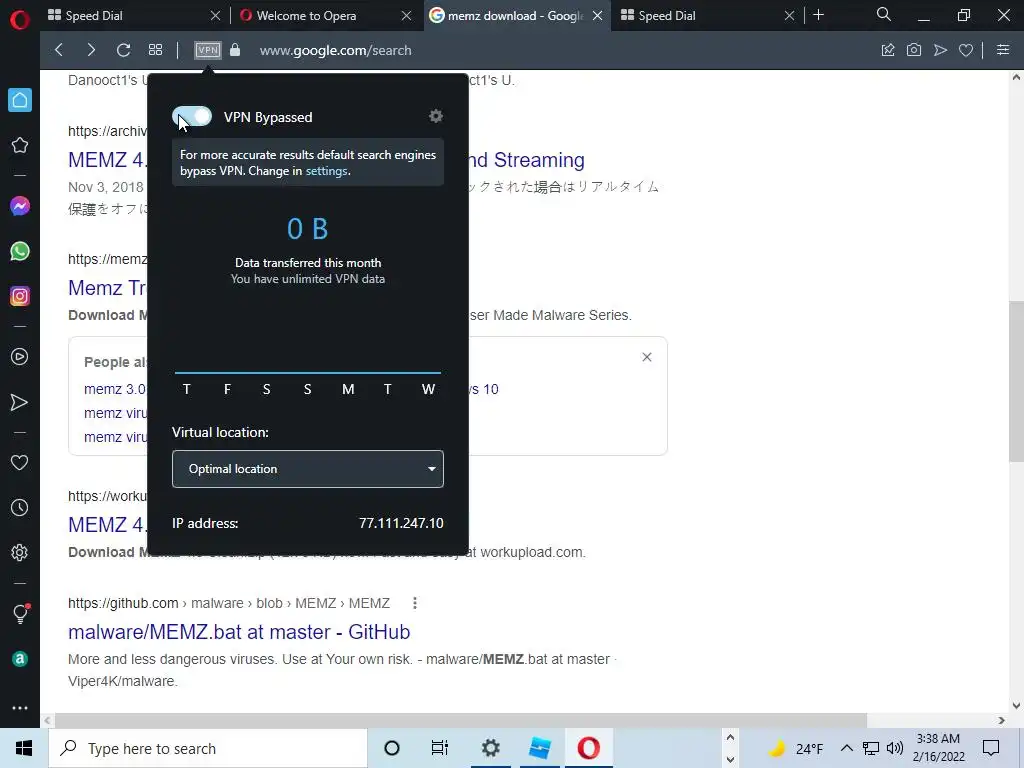Viewport: 1024px width, 768px height.
Task: Reload the current page
Action: tap(123, 50)
